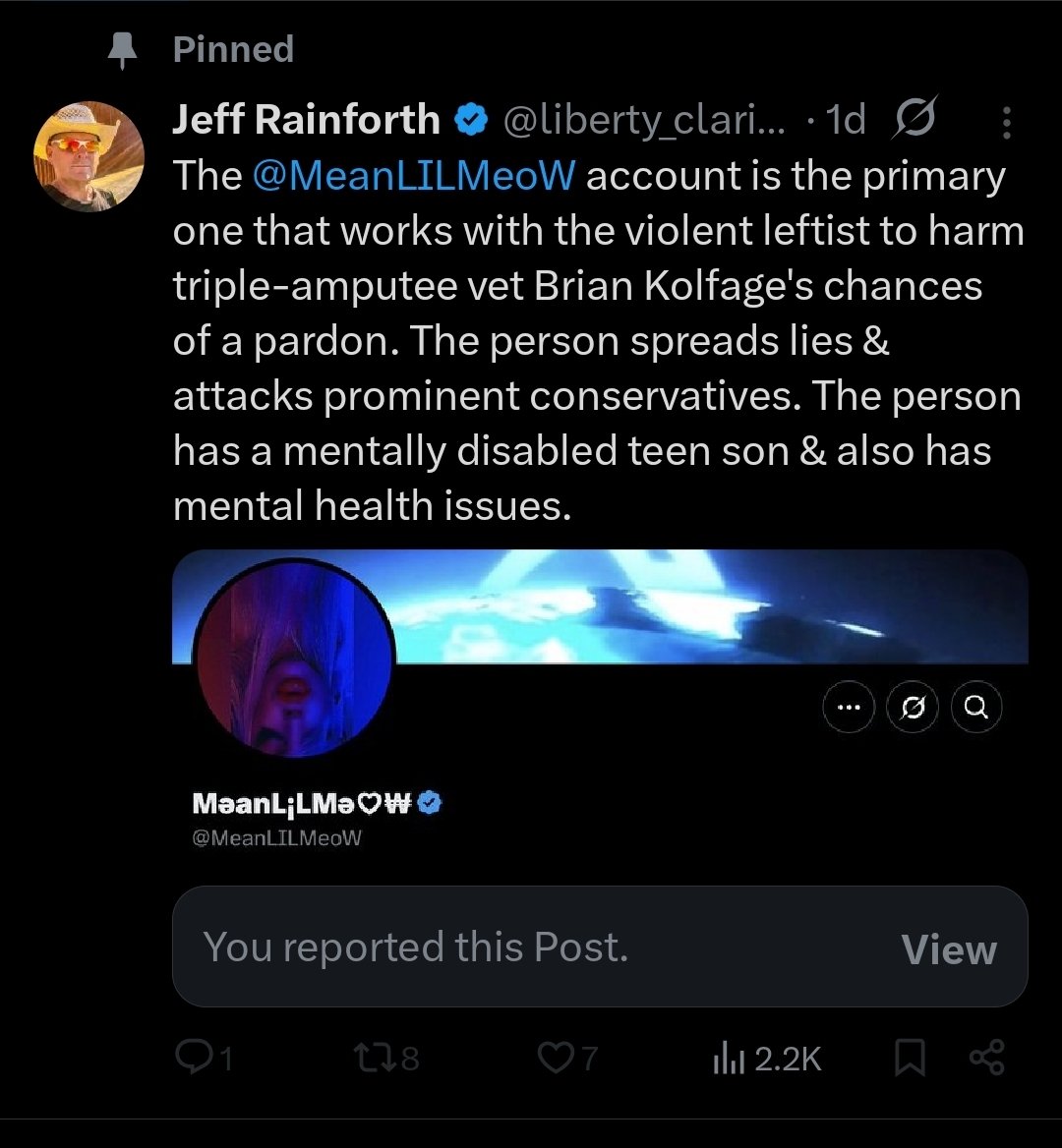Click the View button on the reported notice

coord(948,948)
